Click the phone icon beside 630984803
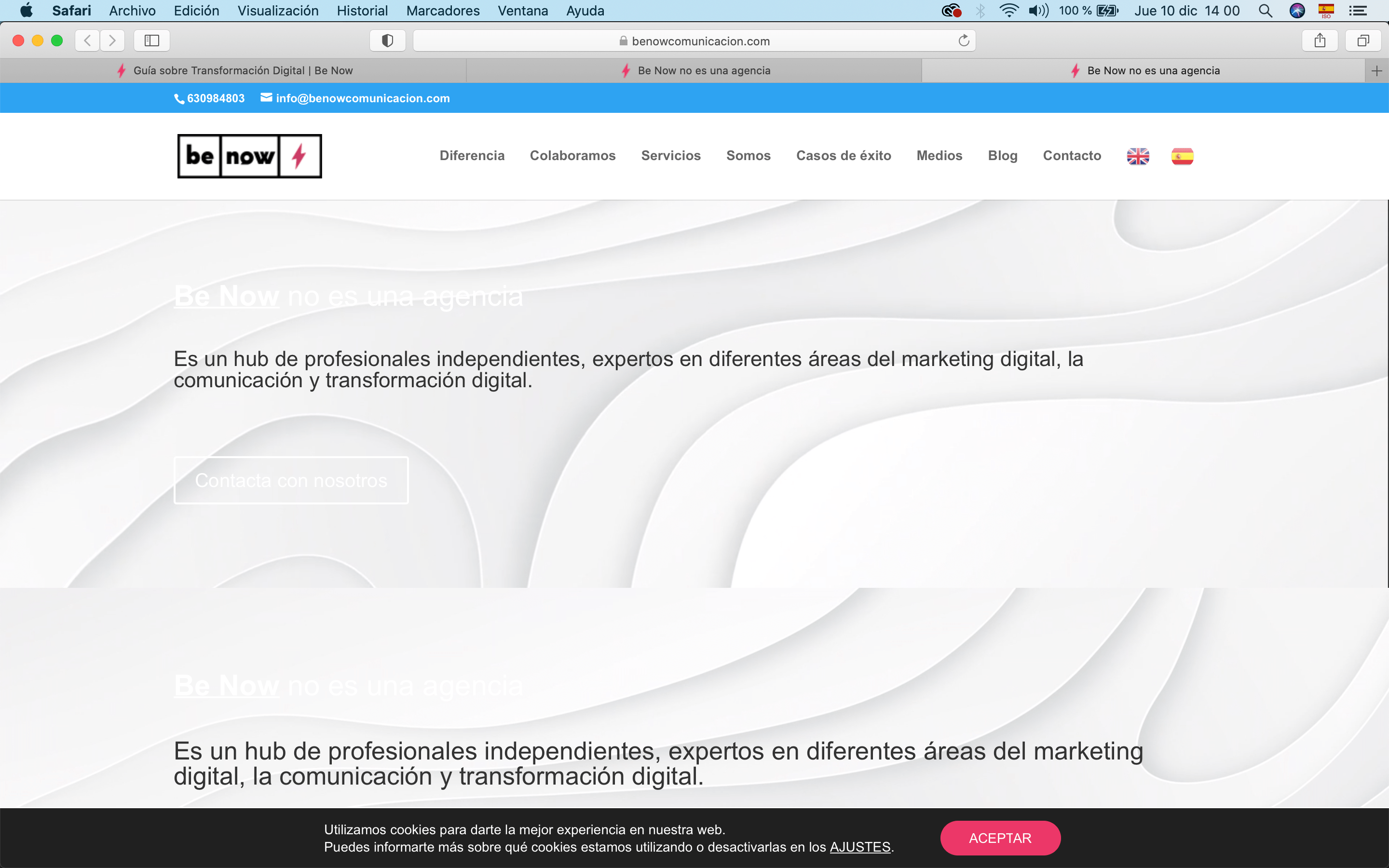The image size is (1389, 868). (x=179, y=99)
